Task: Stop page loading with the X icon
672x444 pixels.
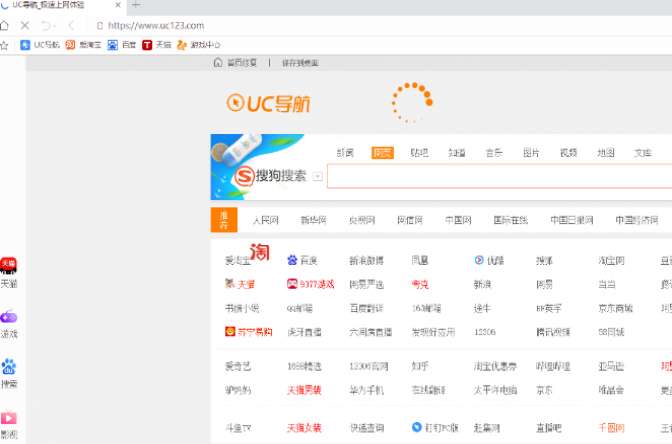Action: (25, 26)
